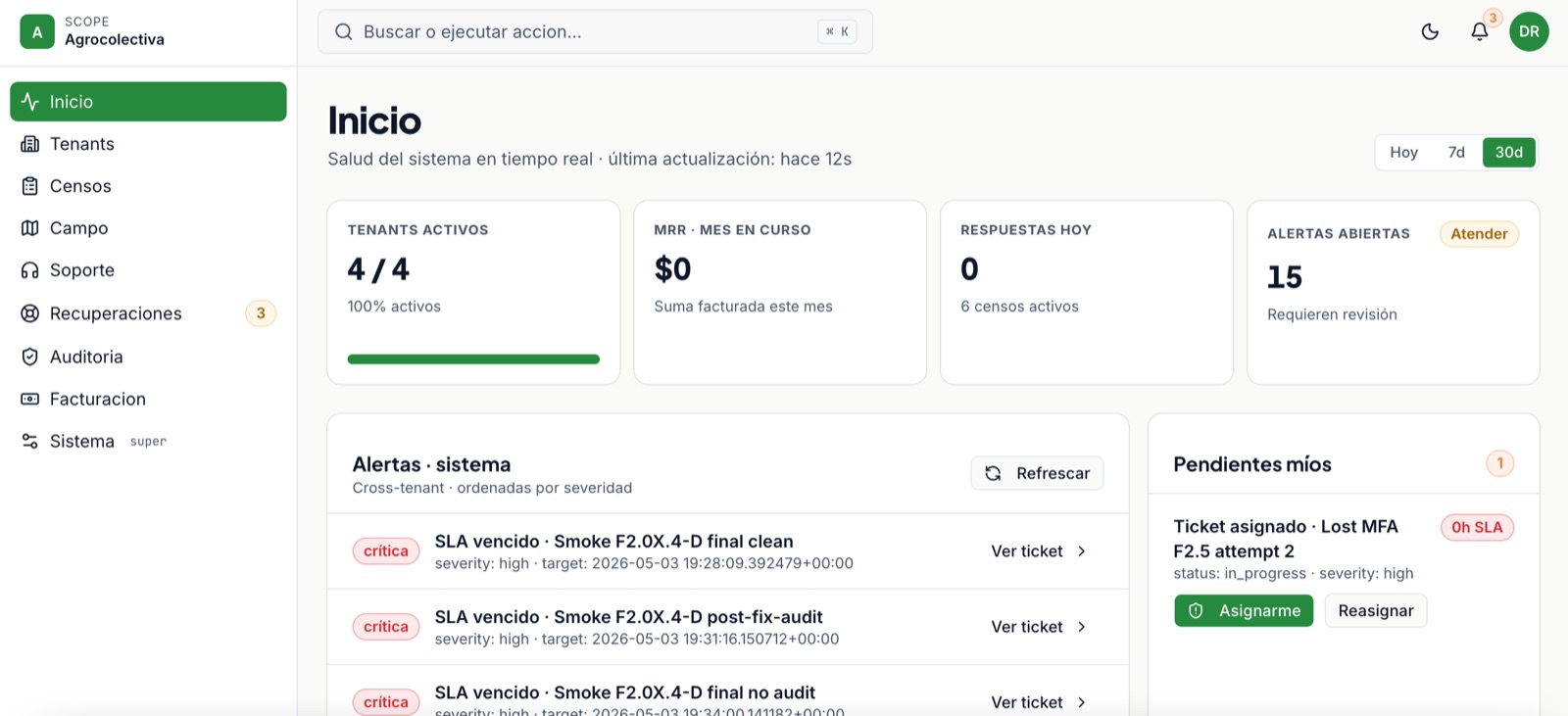1568x716 pixels.
Task: Click the Asignarme button
Action: 1244,611
